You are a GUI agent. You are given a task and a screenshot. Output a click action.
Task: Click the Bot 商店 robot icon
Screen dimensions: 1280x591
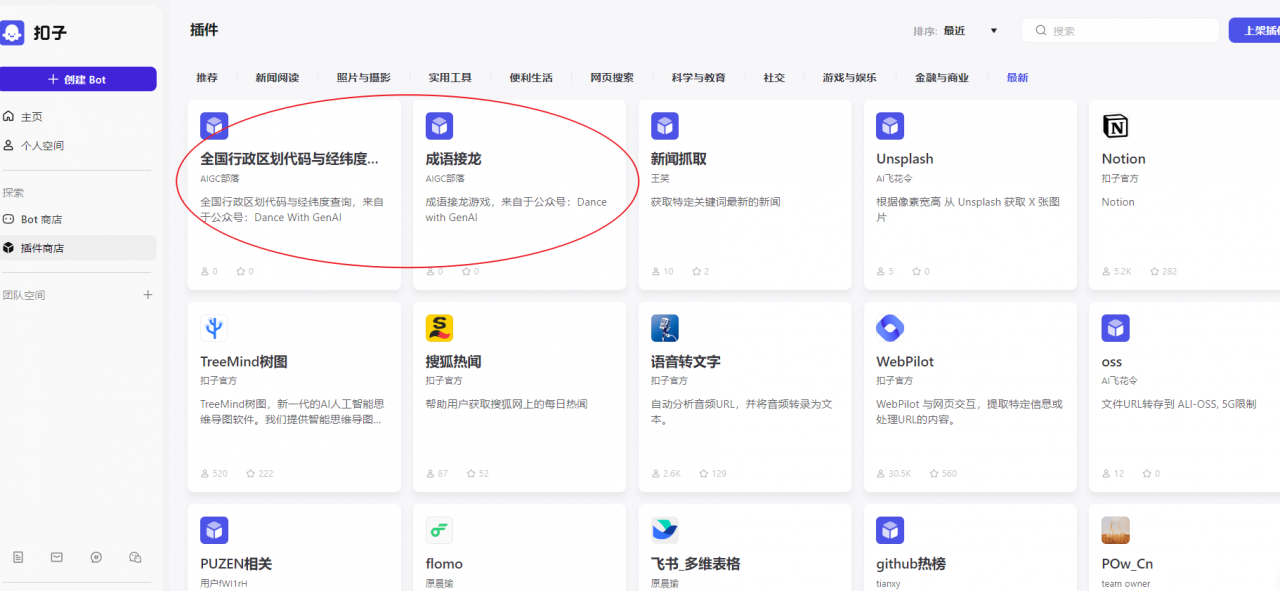tap(9, 219)
